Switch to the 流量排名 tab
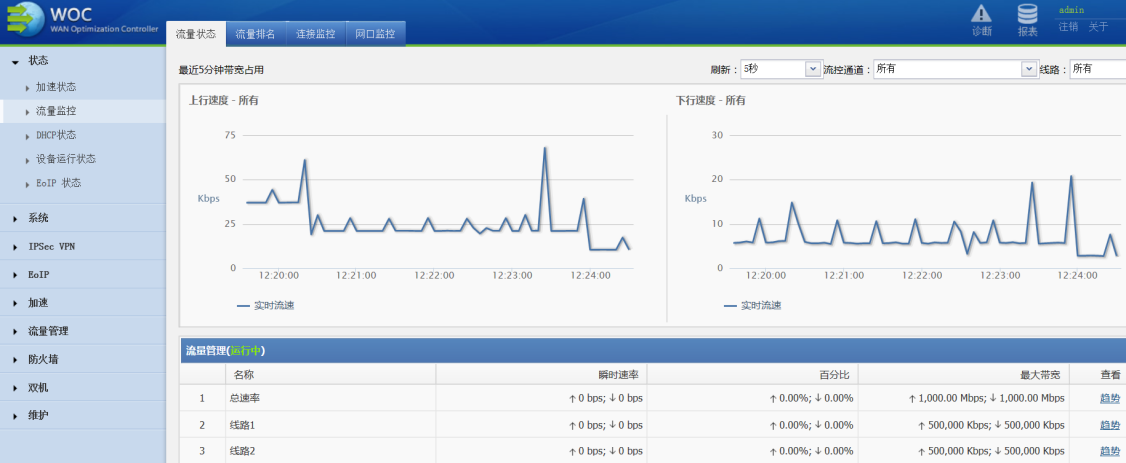 255,34
